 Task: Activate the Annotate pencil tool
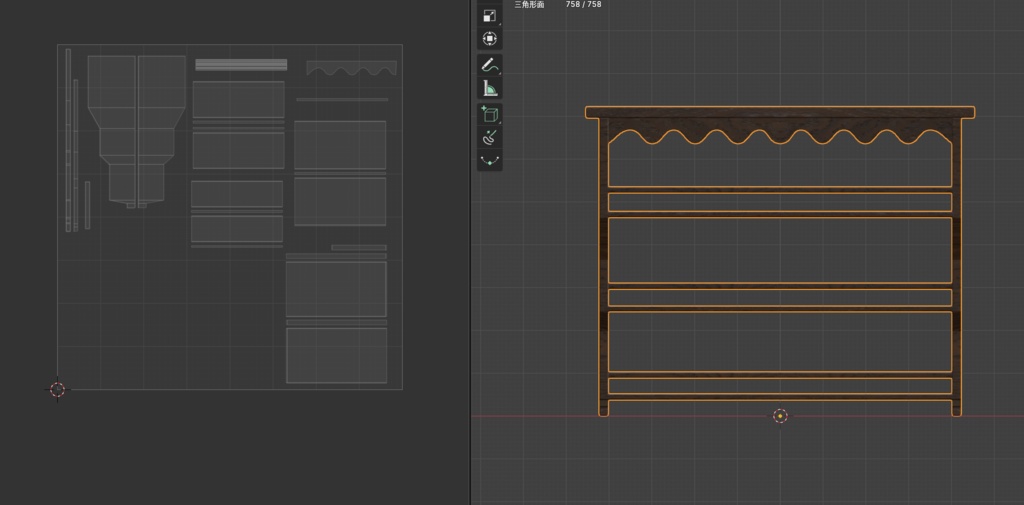pyautogui.click(x=489, y=64)
